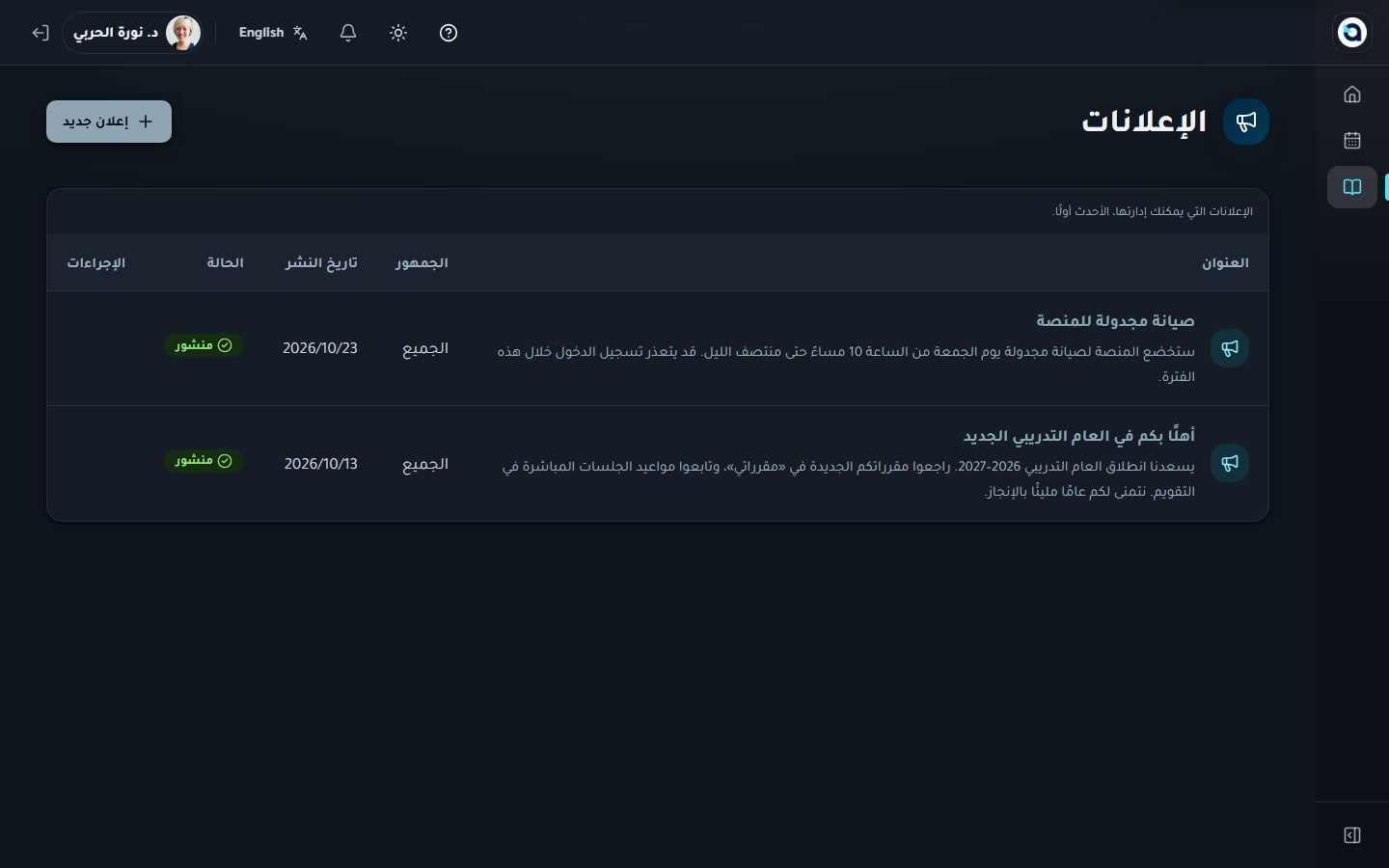Select the date 2026/10/23

[320, 348]
